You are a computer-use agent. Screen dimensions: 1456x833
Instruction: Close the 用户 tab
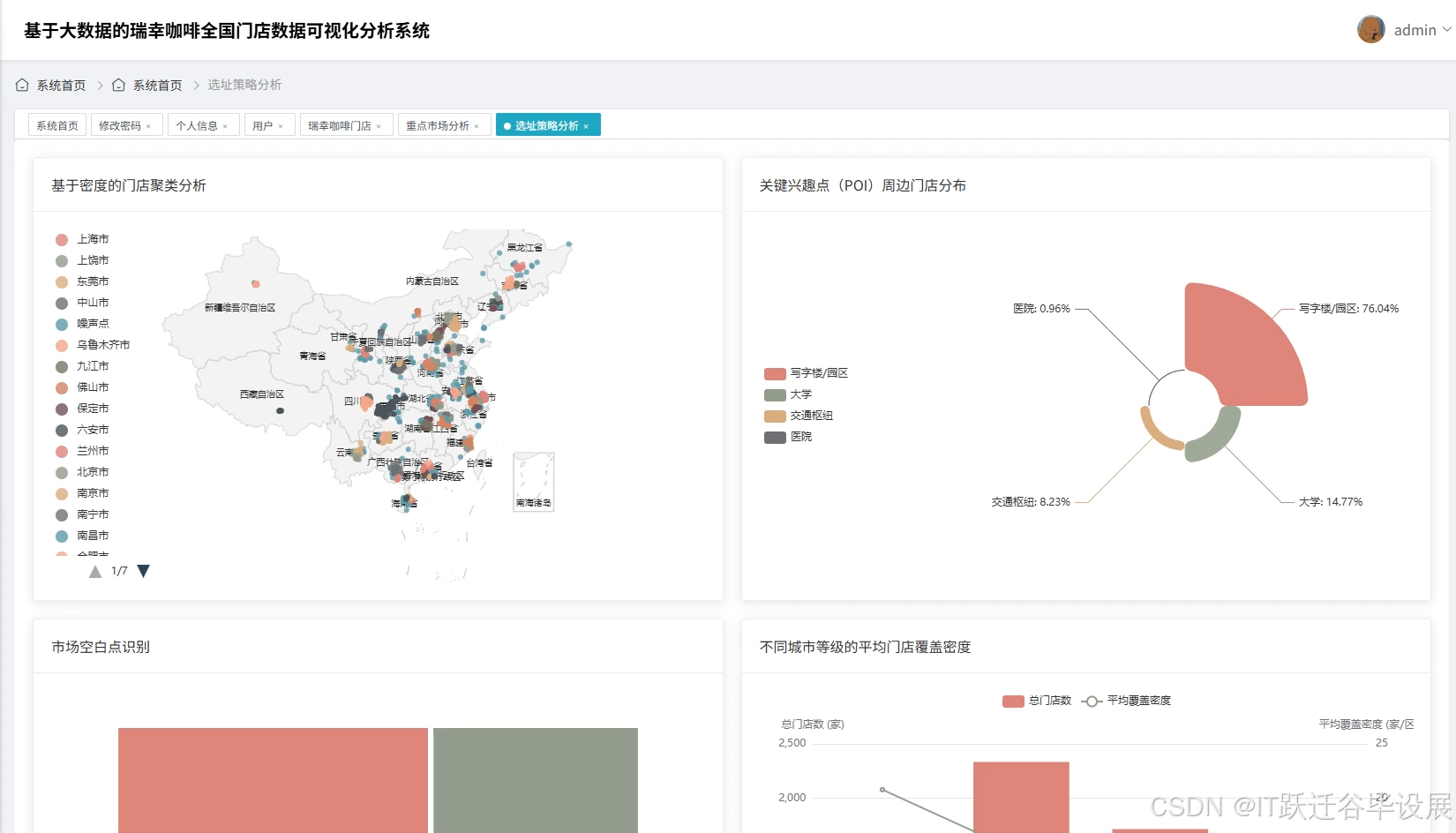281,126
